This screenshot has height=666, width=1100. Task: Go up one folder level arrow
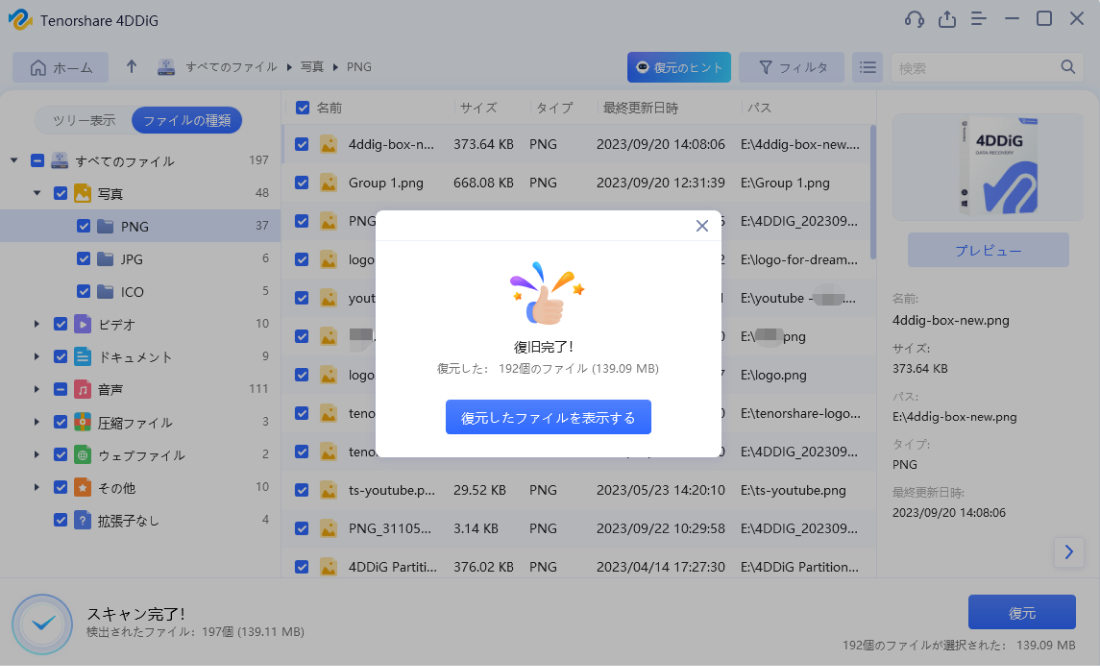[131, 67]
